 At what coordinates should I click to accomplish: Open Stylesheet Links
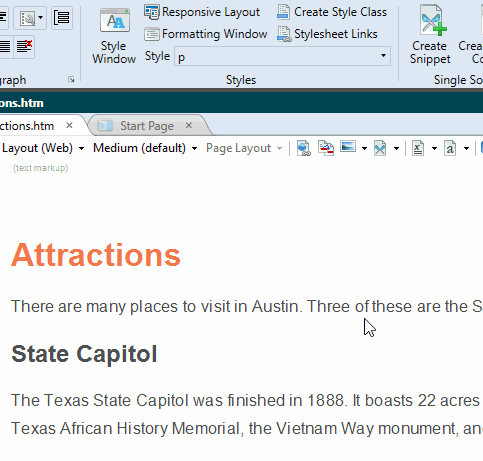327,34
